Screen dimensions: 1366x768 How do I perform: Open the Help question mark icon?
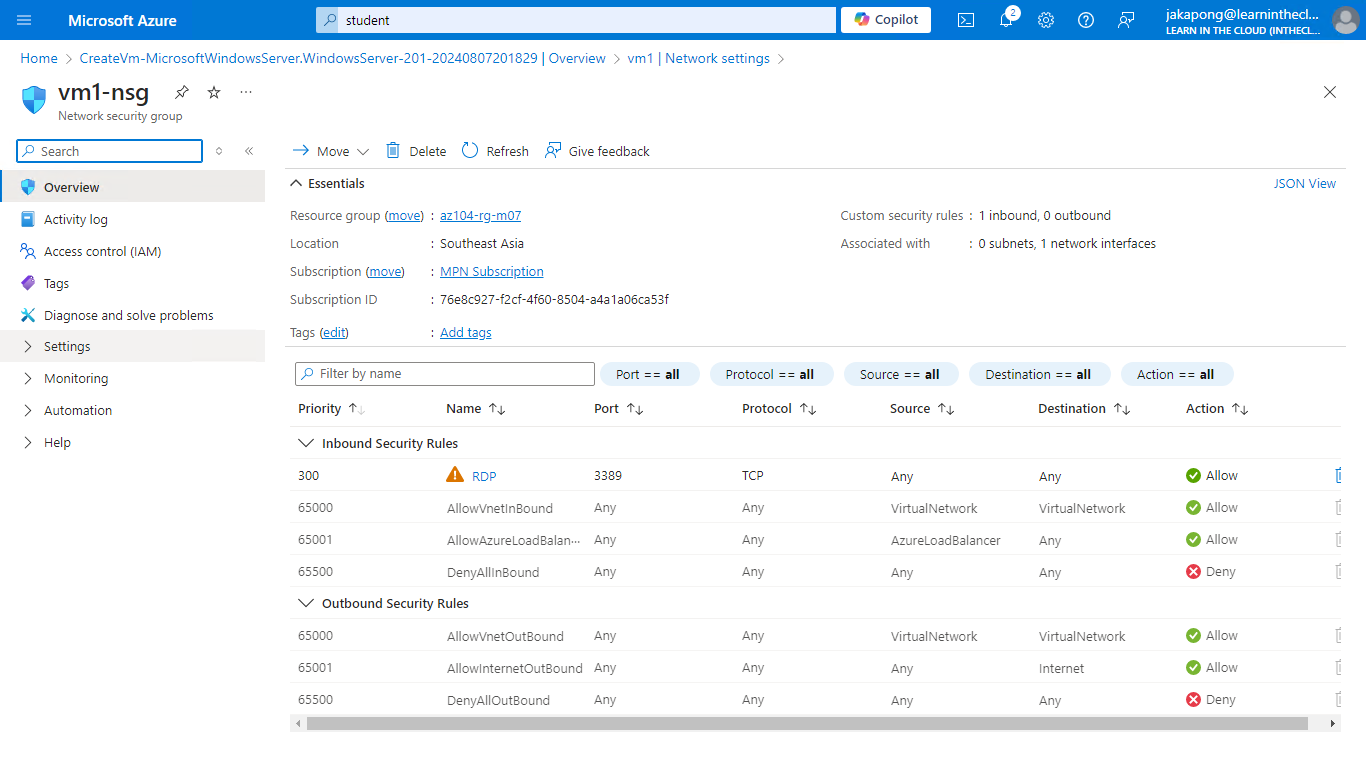tap(1086, 20)
